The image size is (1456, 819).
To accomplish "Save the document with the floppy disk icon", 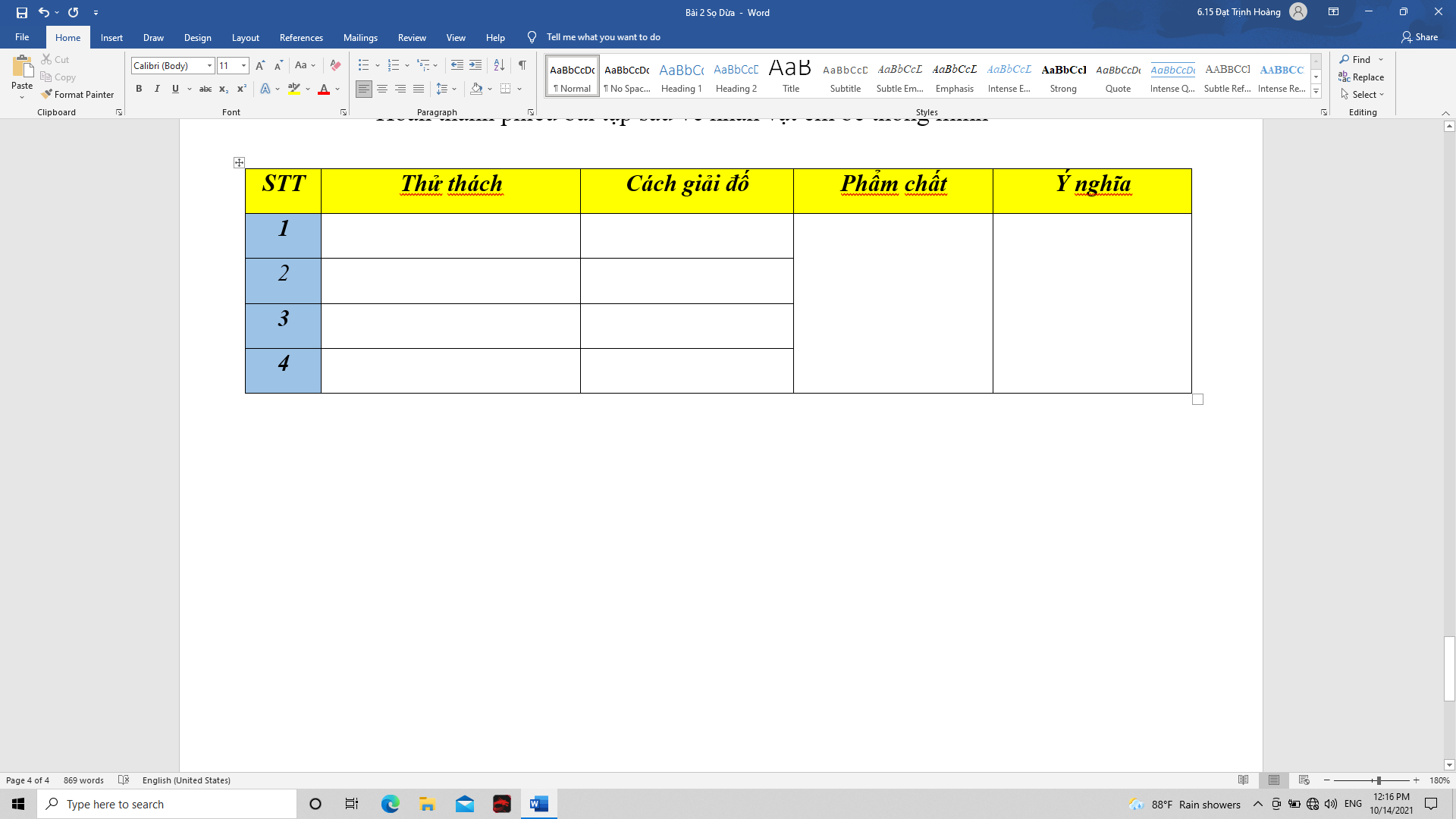I will coord(21,12).
